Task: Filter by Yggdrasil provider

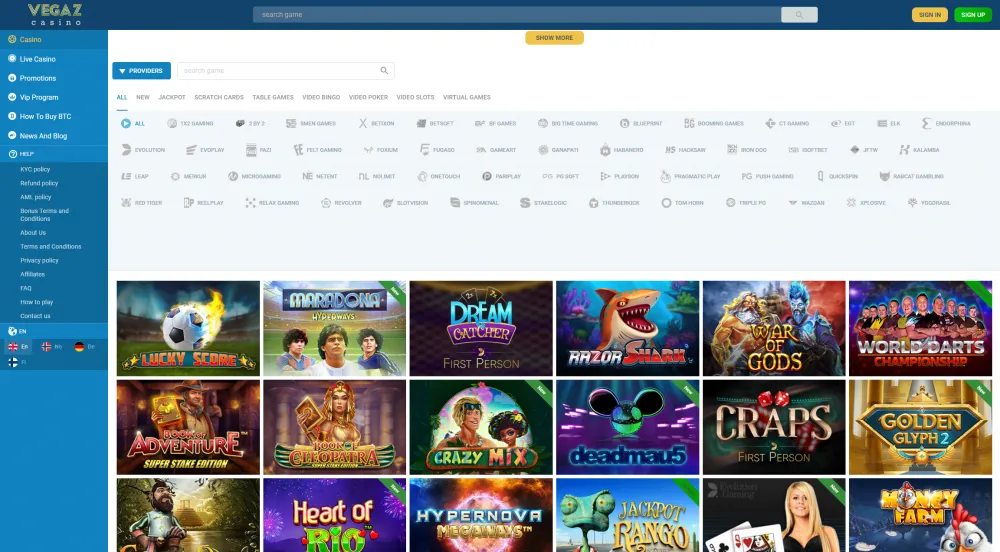Action: point(929,203)
